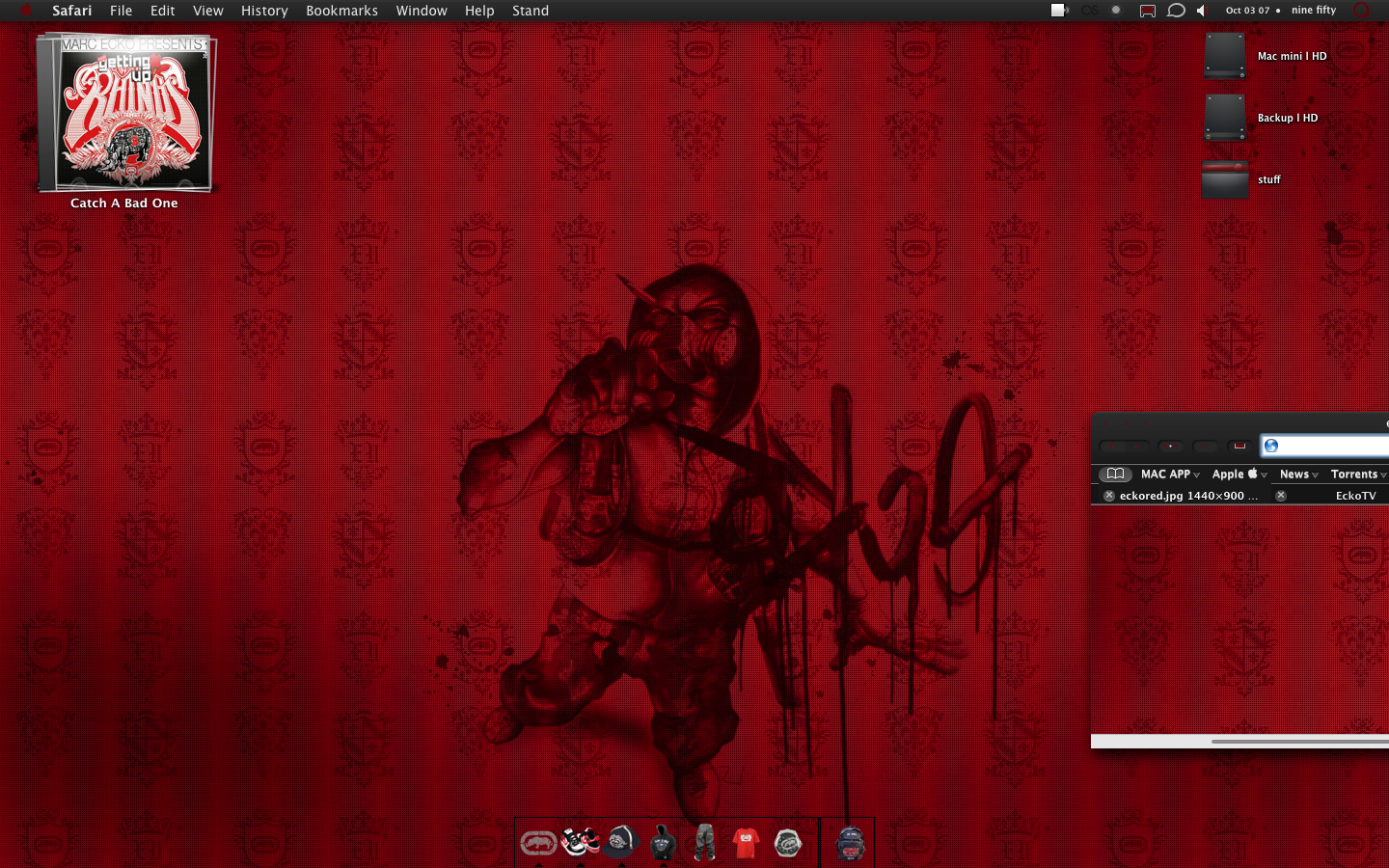Show all bookmarks with the open-book icon

pyautogui.click(x=1115, y=474)
